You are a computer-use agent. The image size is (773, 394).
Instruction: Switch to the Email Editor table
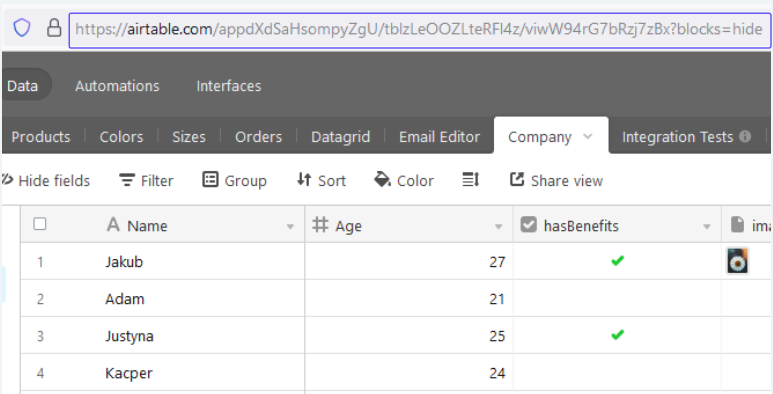tap(439, 137)
